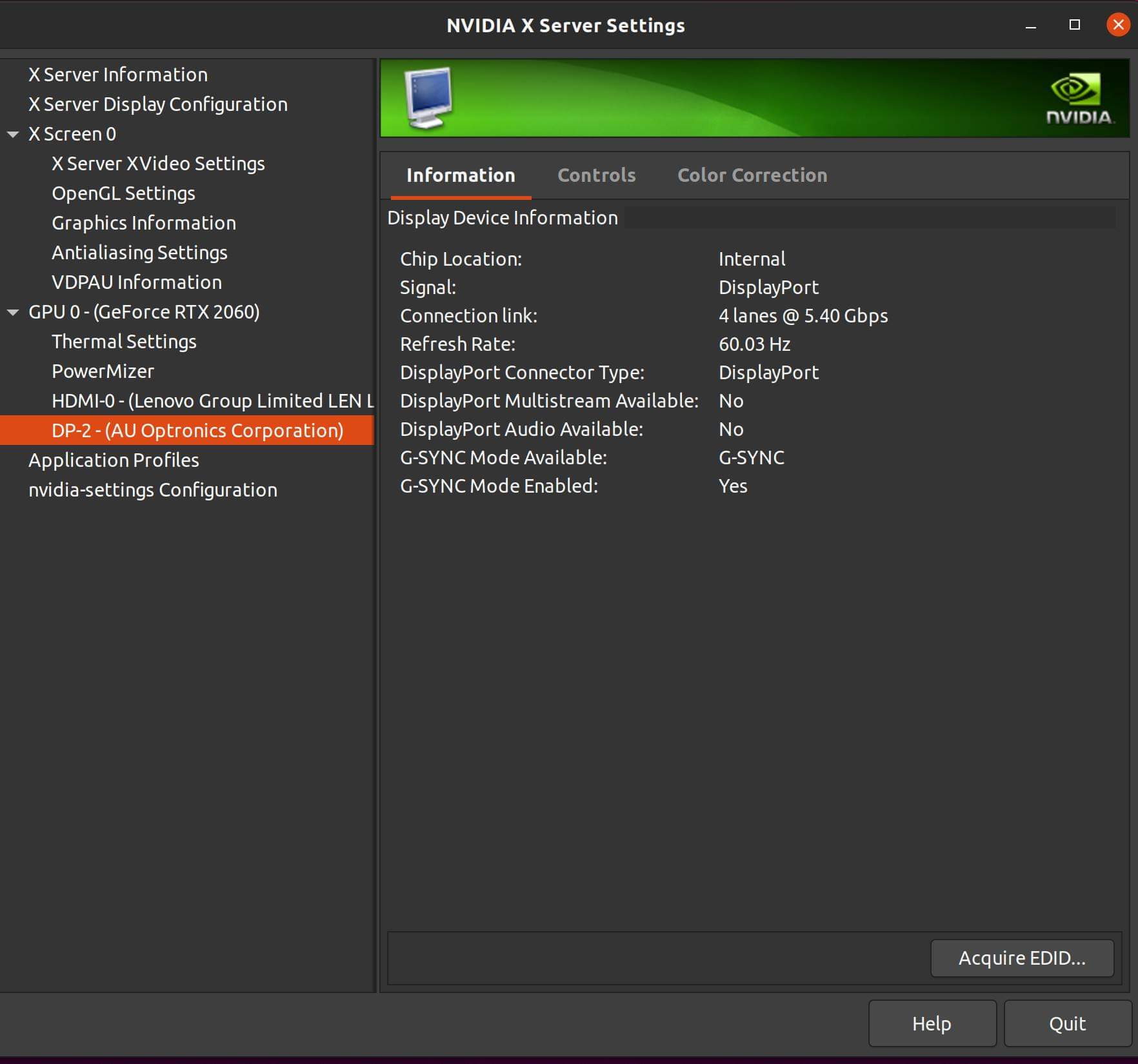Switch to the Information tab
This screenshot has height=1064, width=1138.
(461, 175)
